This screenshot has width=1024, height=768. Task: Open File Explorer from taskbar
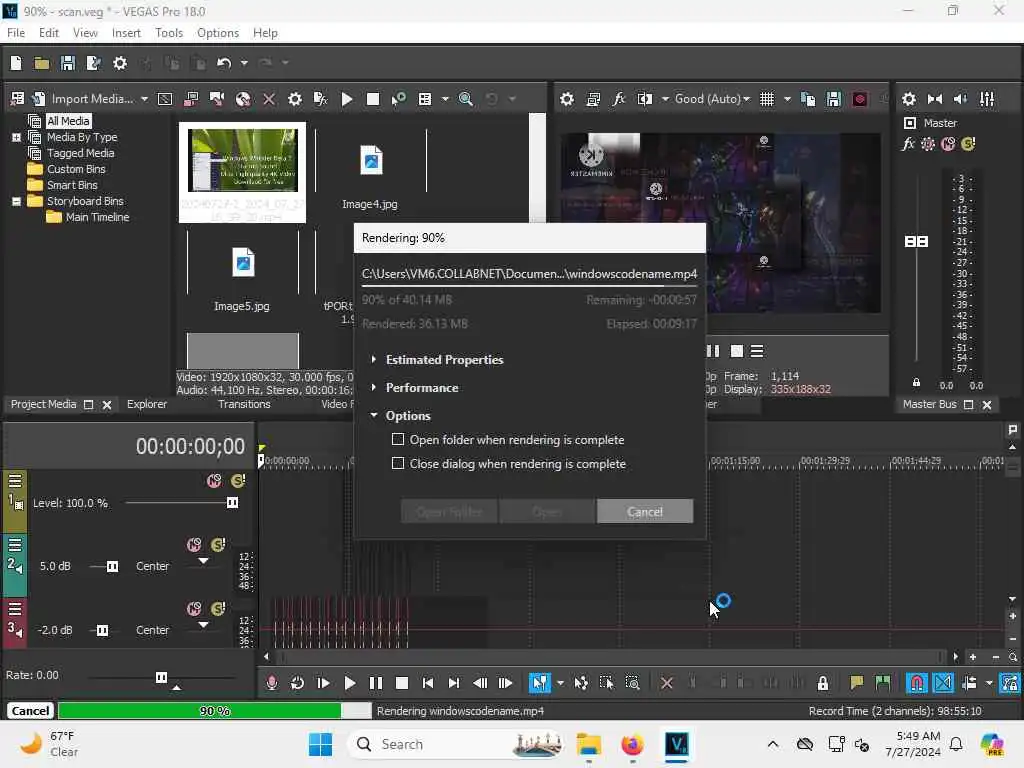pyautogui.click(x=588, y=744)
